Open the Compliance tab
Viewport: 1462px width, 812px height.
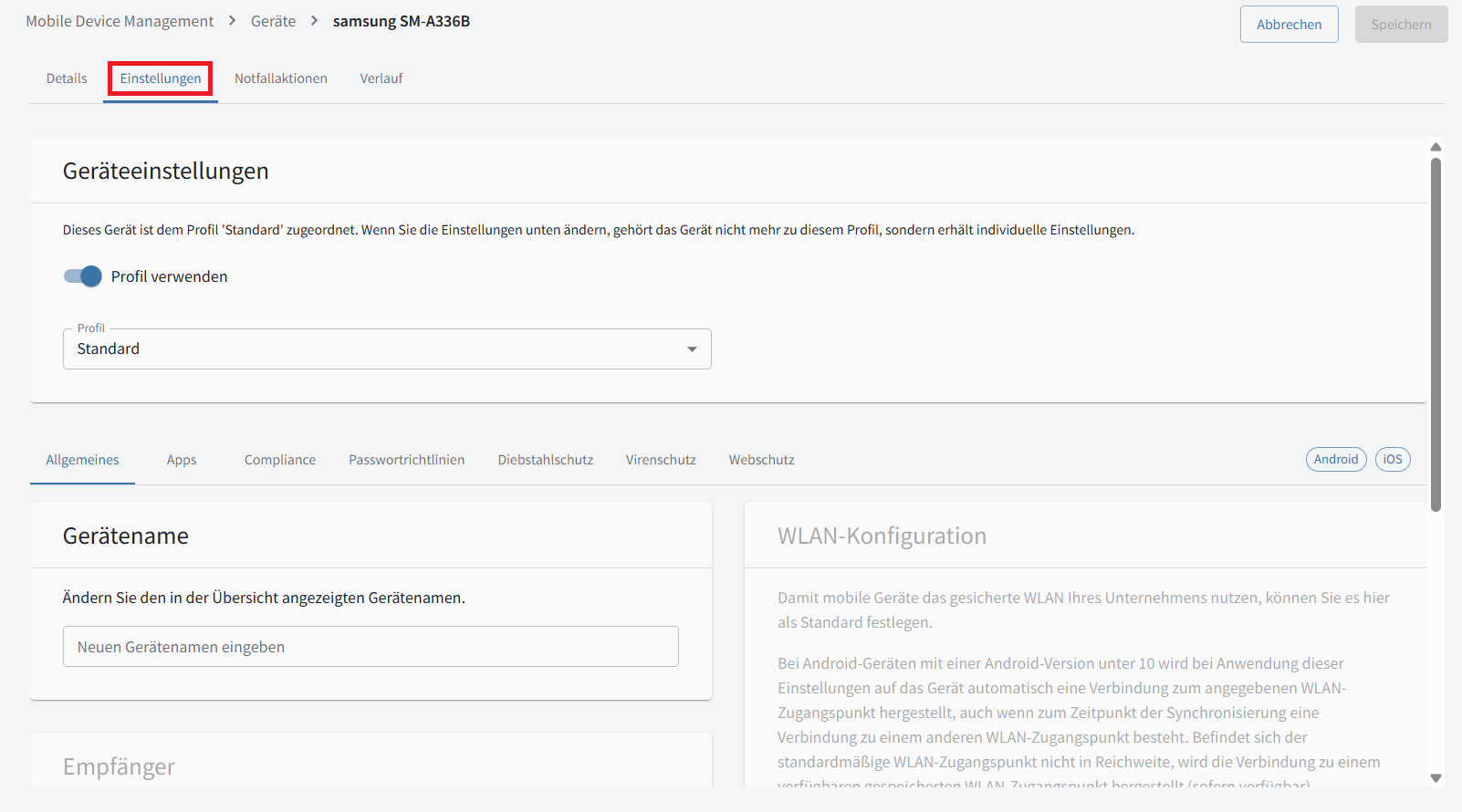(x=280, y=460)
